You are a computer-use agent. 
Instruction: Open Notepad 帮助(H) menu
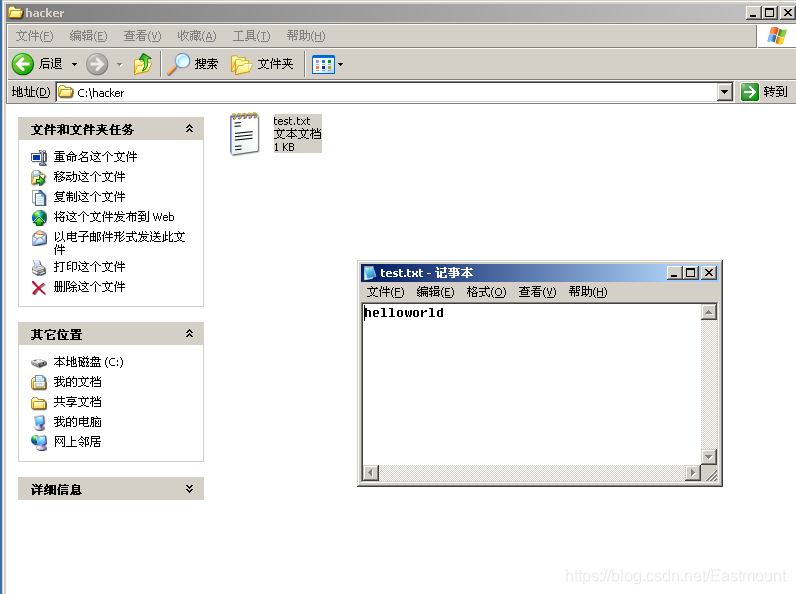(588, 292)
